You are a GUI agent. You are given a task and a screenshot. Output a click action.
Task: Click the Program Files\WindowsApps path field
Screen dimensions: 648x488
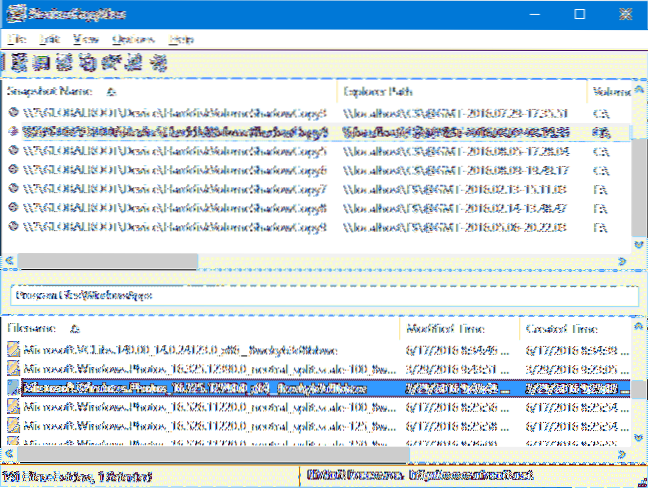click(320, 296)
